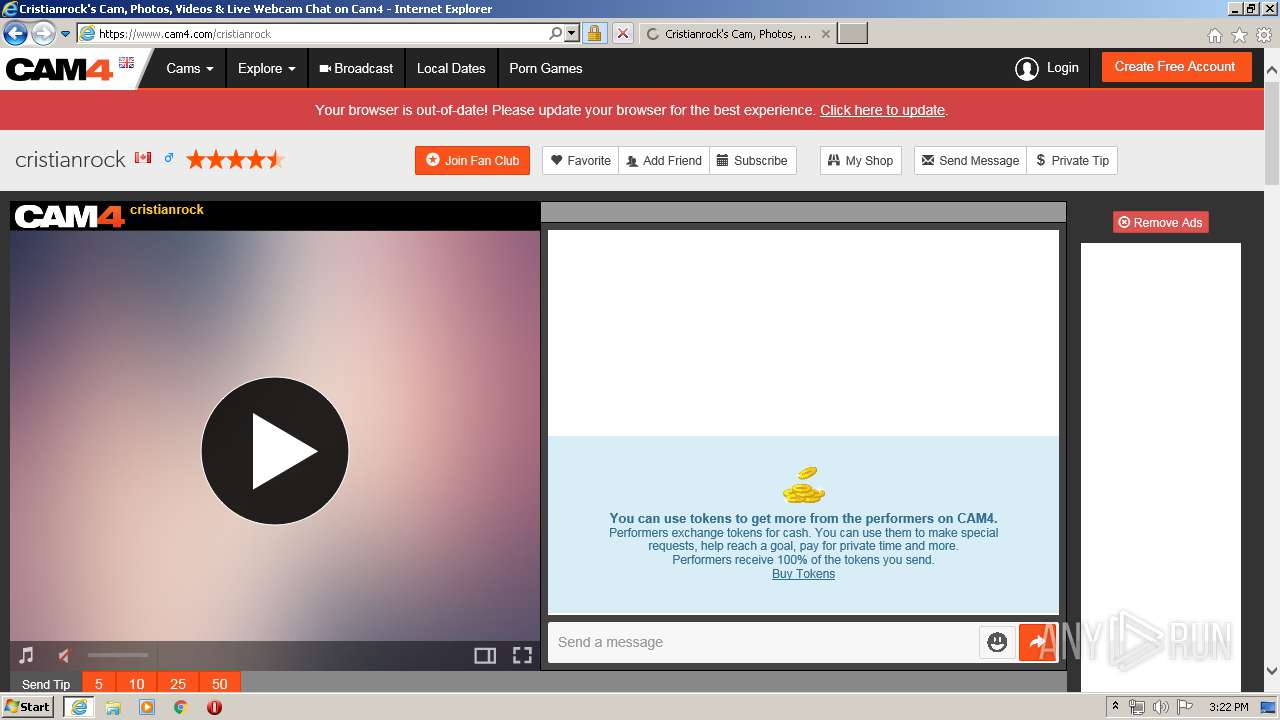The width and height of the screenshot is (1280, 720).
Task: Open a new browser tab
Action: point(852,33)
